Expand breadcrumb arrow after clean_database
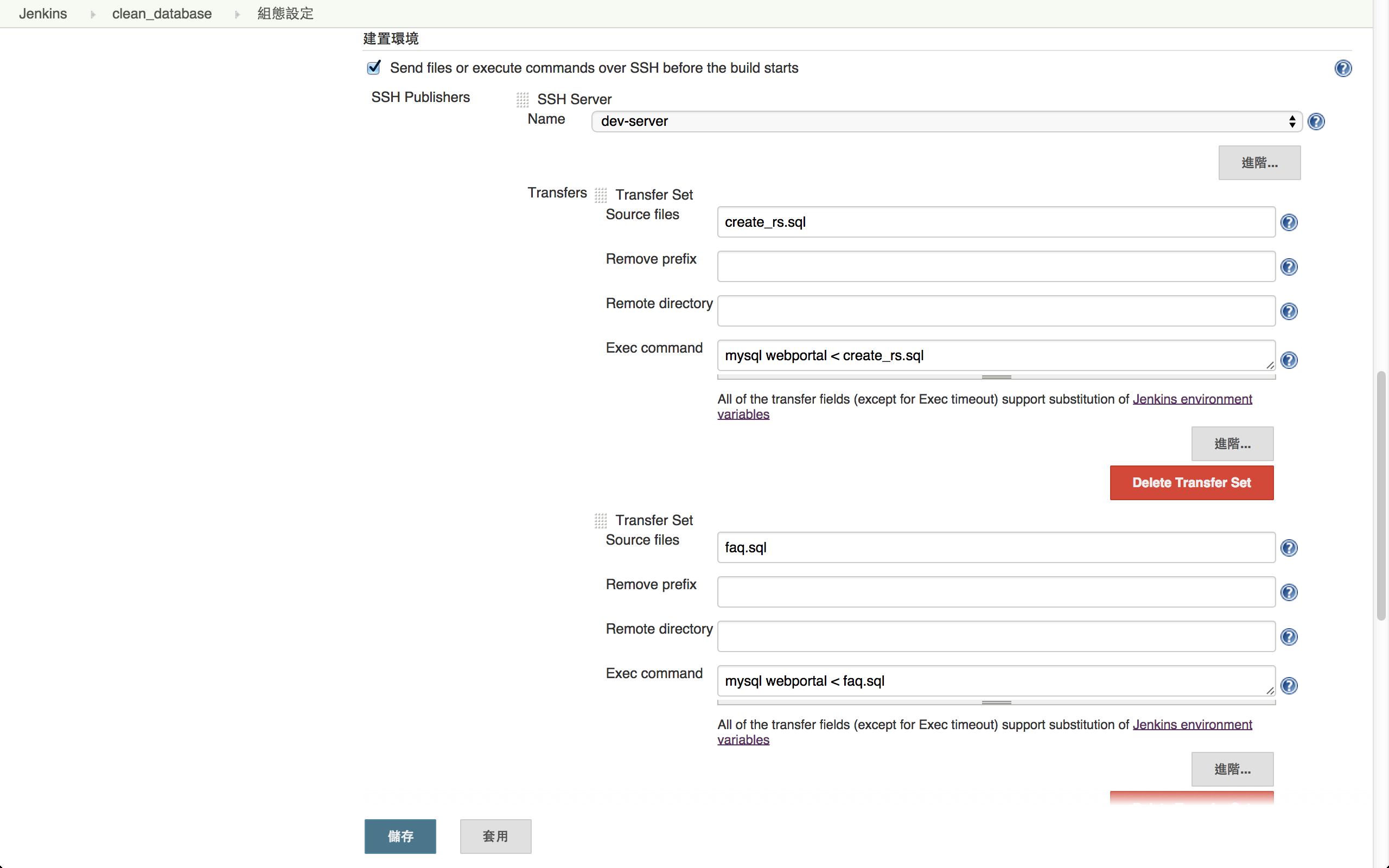 (x=237, y=14)
